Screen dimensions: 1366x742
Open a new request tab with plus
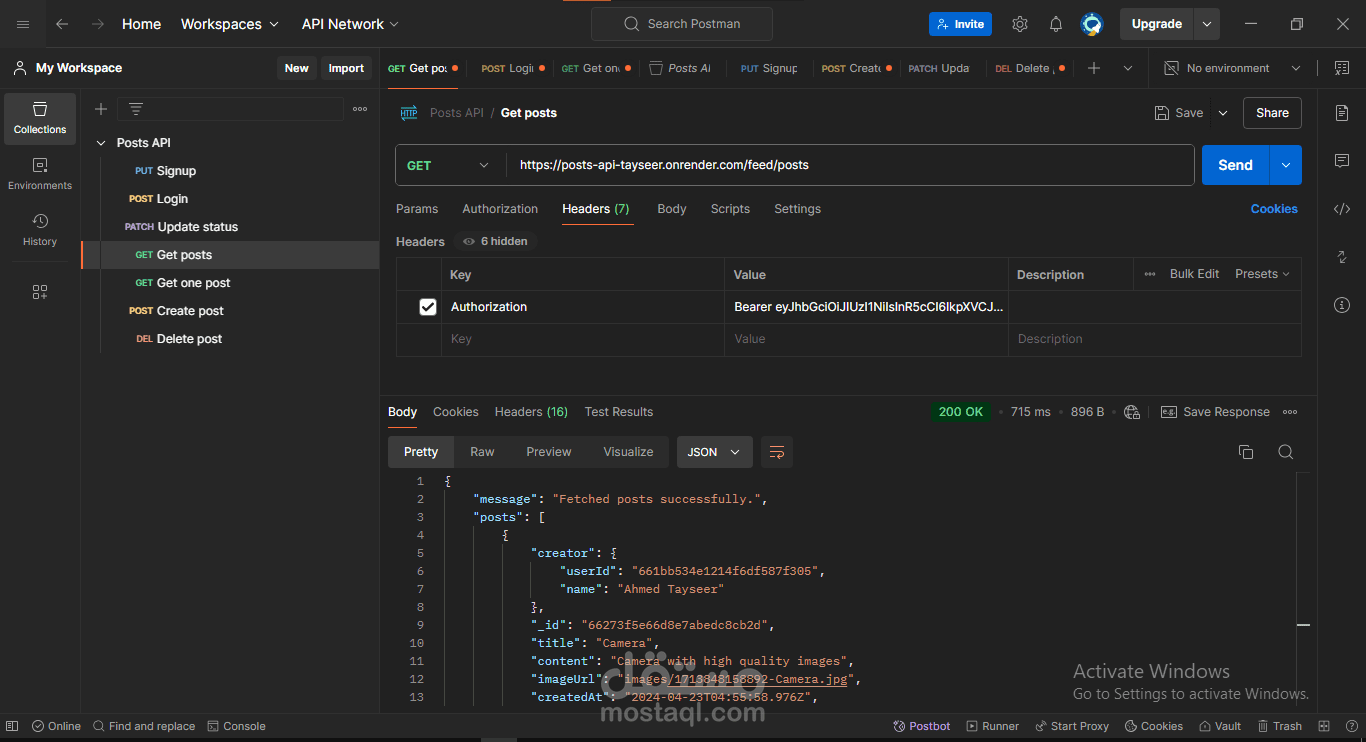coord(1094,68)
